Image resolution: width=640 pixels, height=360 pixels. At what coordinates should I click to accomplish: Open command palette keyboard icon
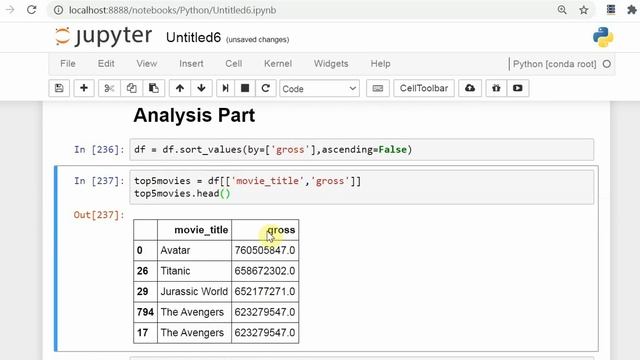378,88
